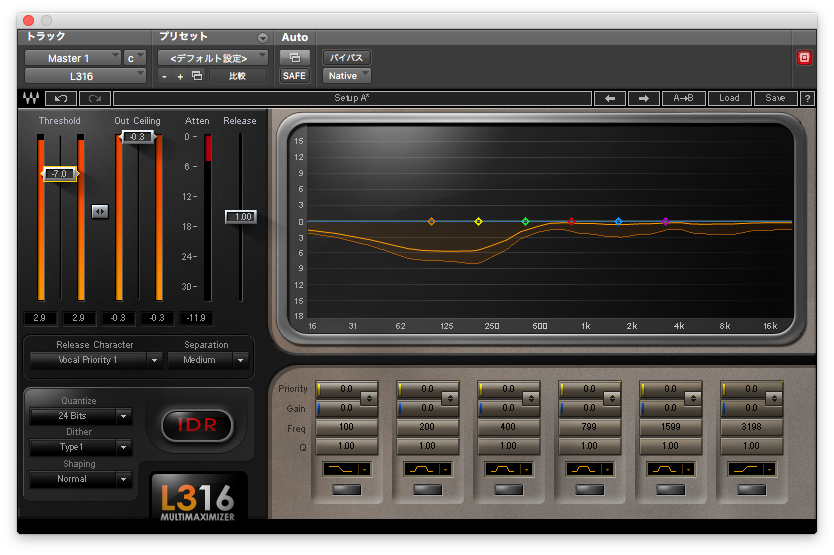
Task: Click the Load preset button
Action: click(729, 98)
